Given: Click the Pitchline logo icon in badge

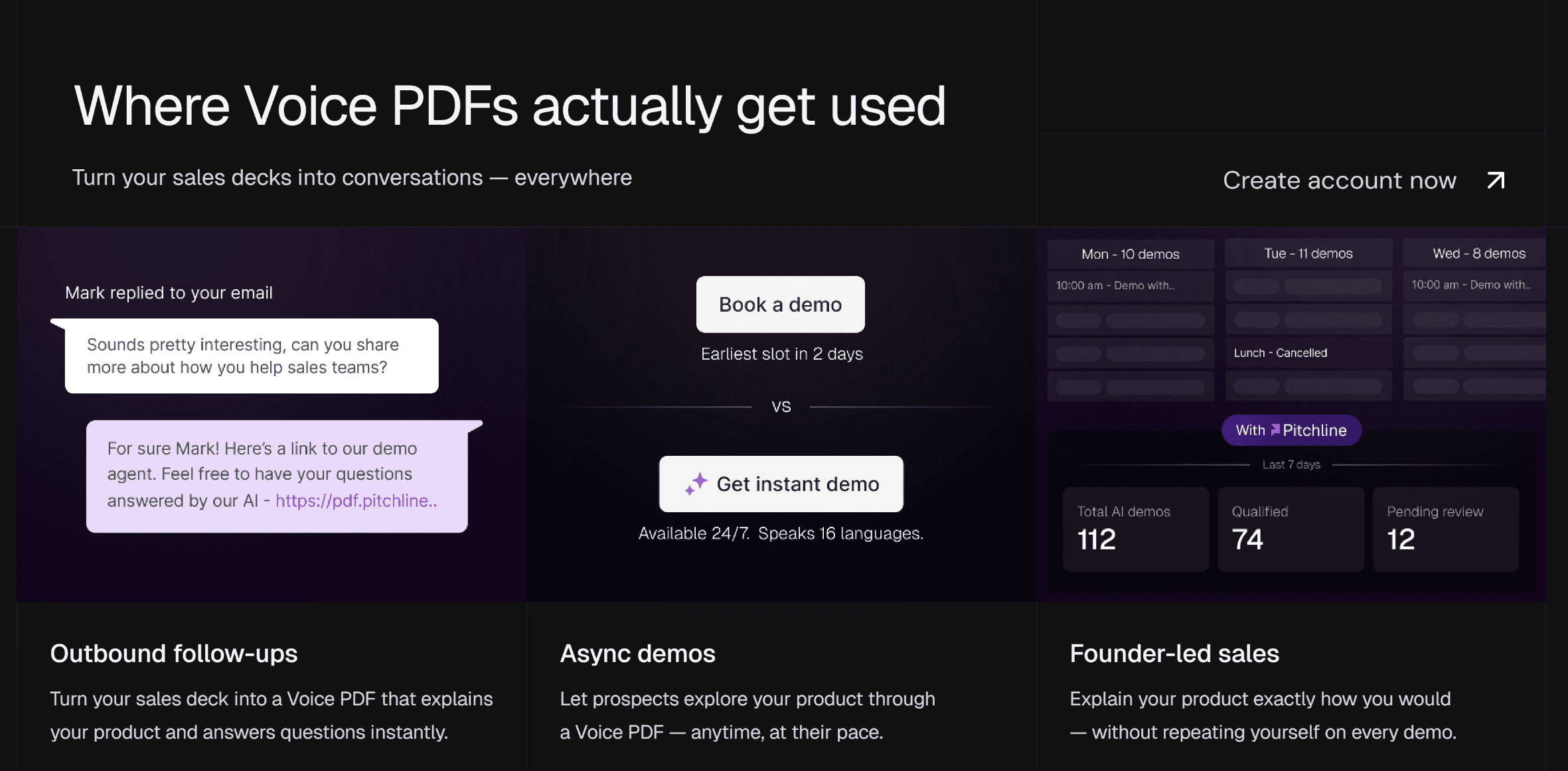Looking at the screenshot, I should coord(1275,430).
